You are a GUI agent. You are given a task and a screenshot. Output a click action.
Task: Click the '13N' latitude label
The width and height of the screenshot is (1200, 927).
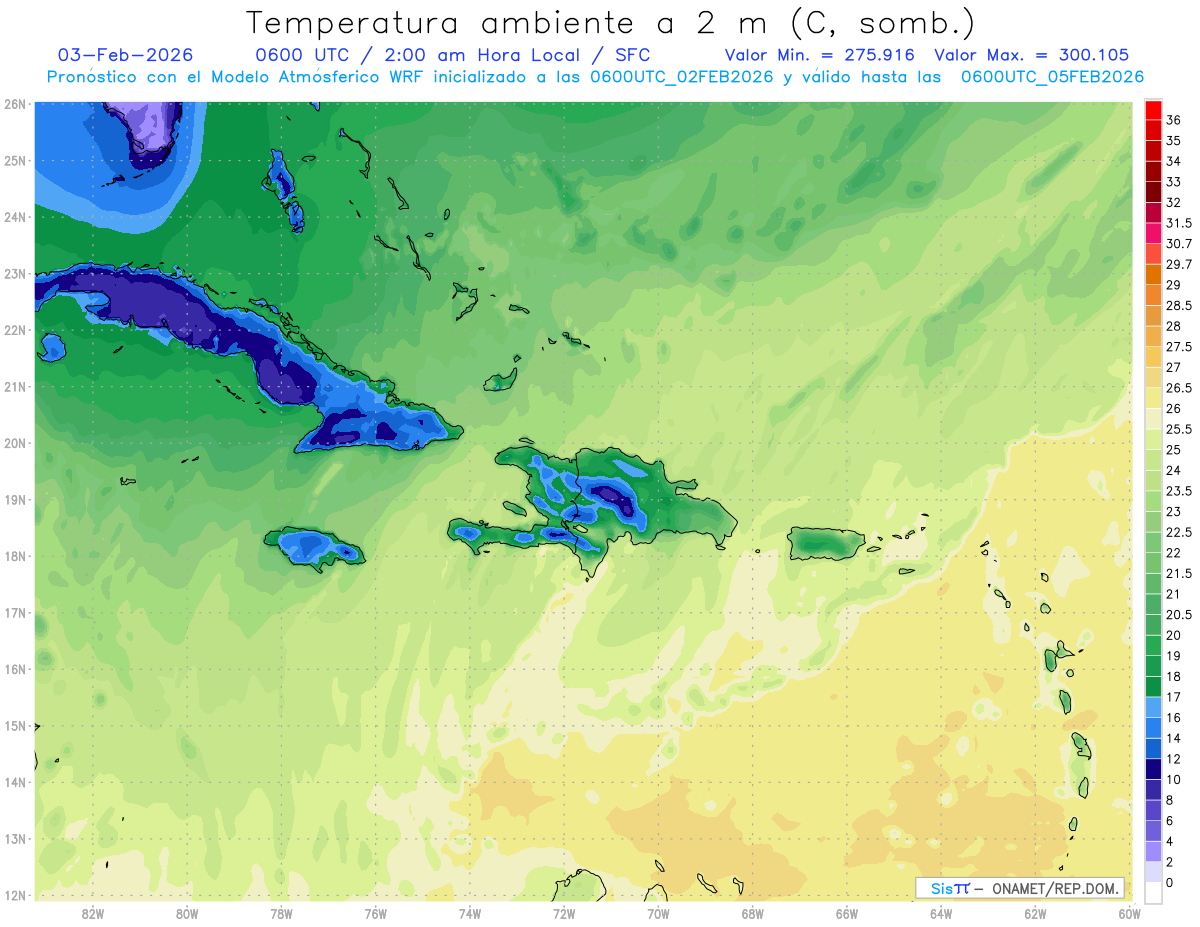pyautogui.click(x=15, y=838)
